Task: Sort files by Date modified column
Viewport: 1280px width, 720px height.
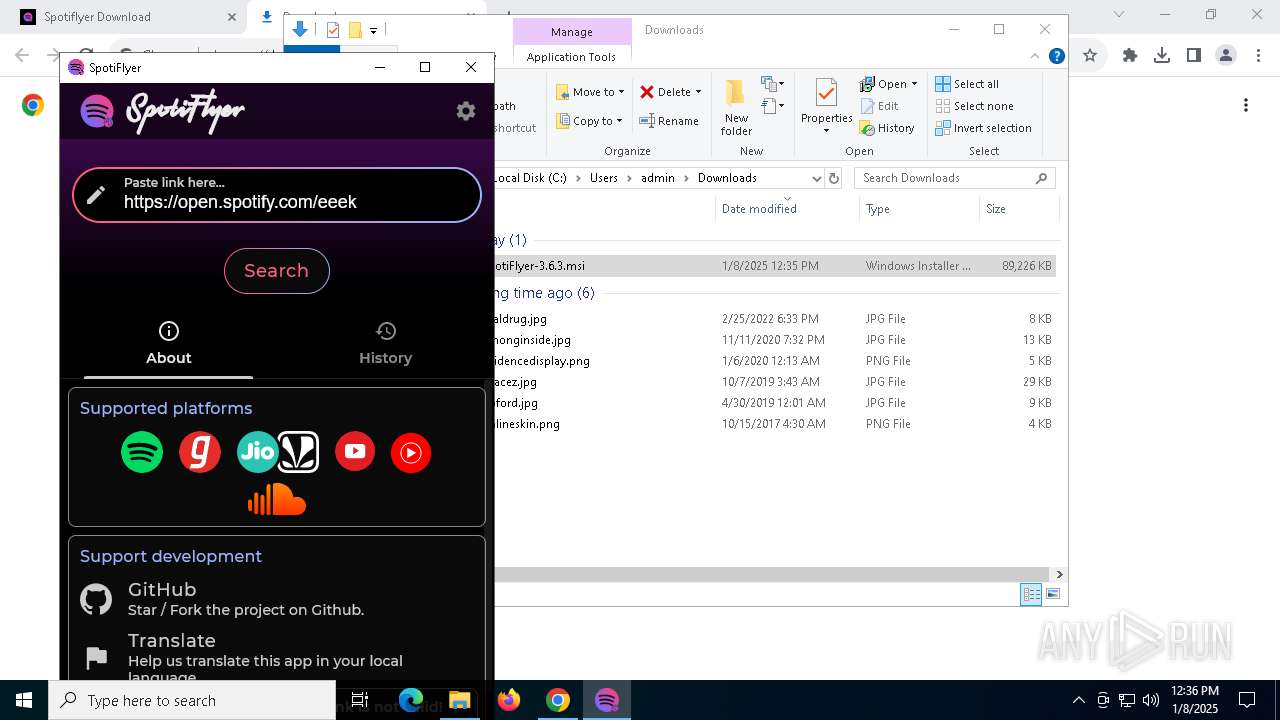Action: [x=759, y=209]
